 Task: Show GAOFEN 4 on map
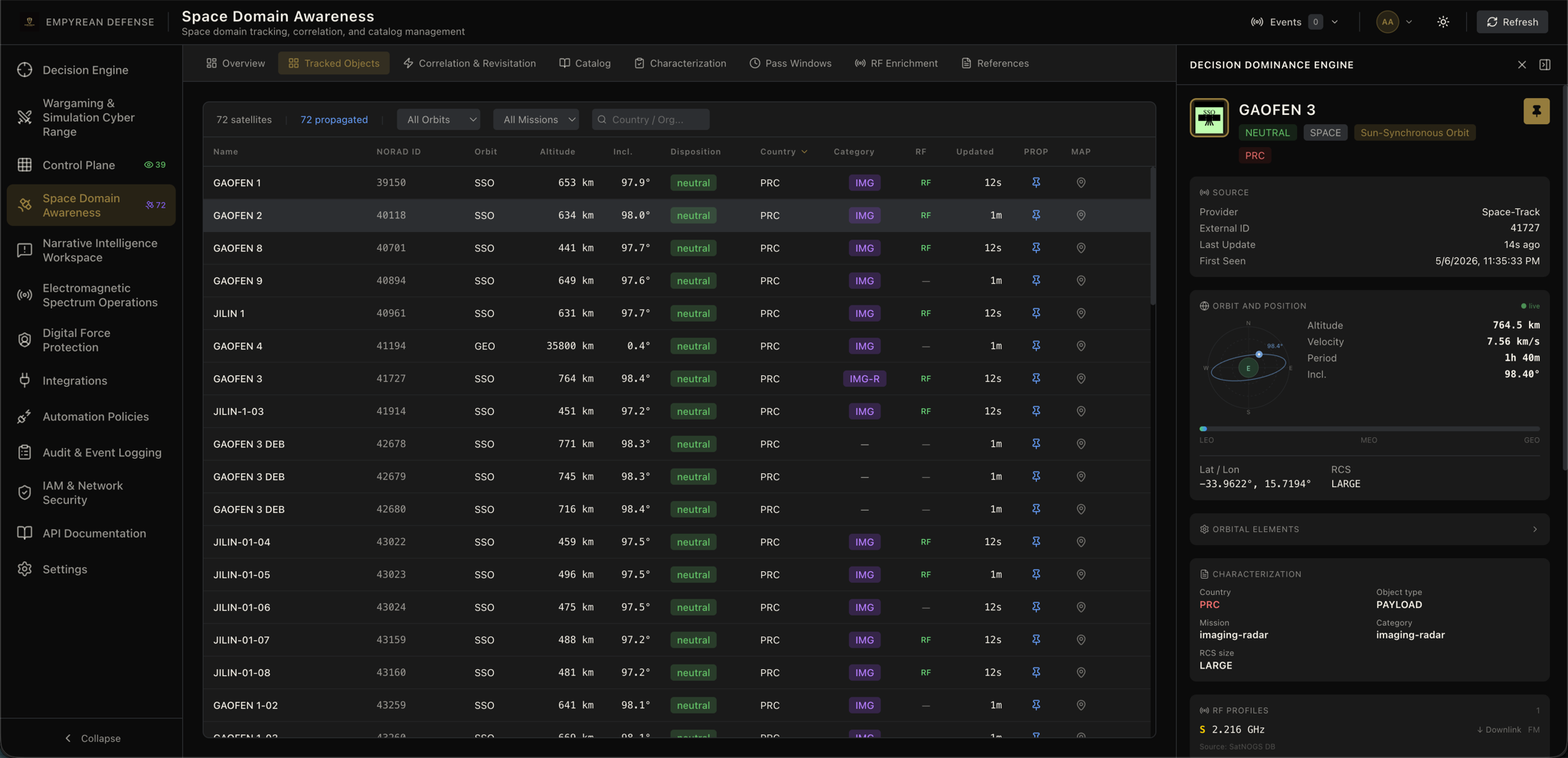[1081, 346]
